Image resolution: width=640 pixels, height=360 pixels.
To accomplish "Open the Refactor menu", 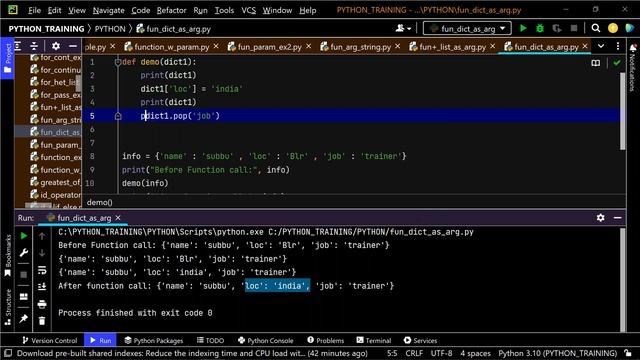I will (x=171, y=10).
